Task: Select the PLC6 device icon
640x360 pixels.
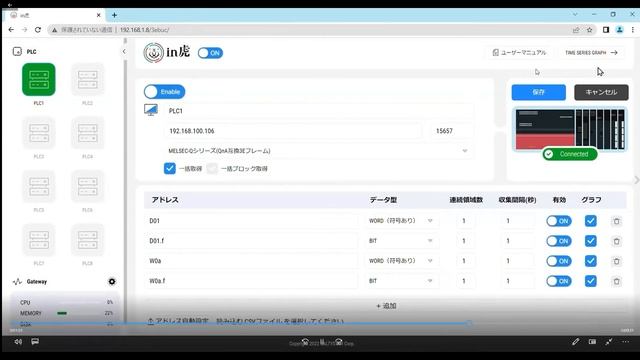Action: pyautogui.click(x=87, y=186)
